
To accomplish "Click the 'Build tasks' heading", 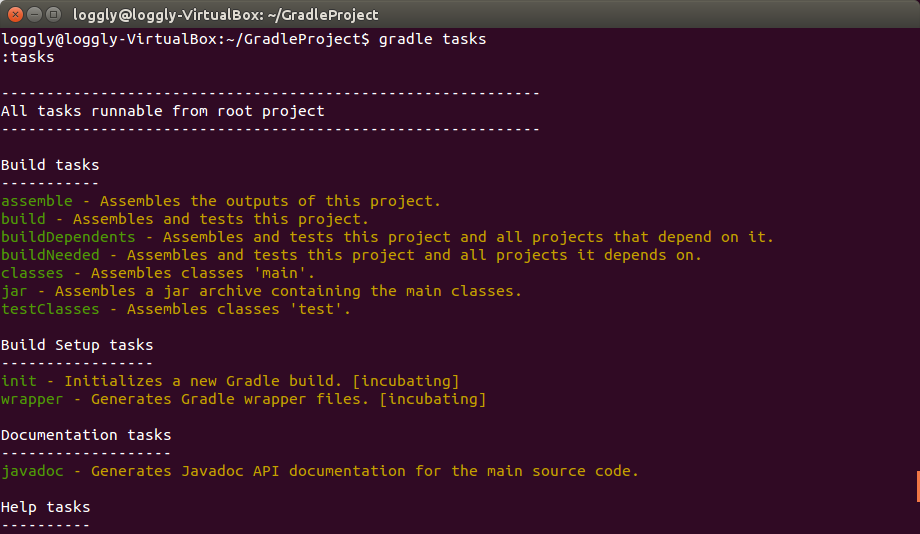I will [x=50, y=165].
